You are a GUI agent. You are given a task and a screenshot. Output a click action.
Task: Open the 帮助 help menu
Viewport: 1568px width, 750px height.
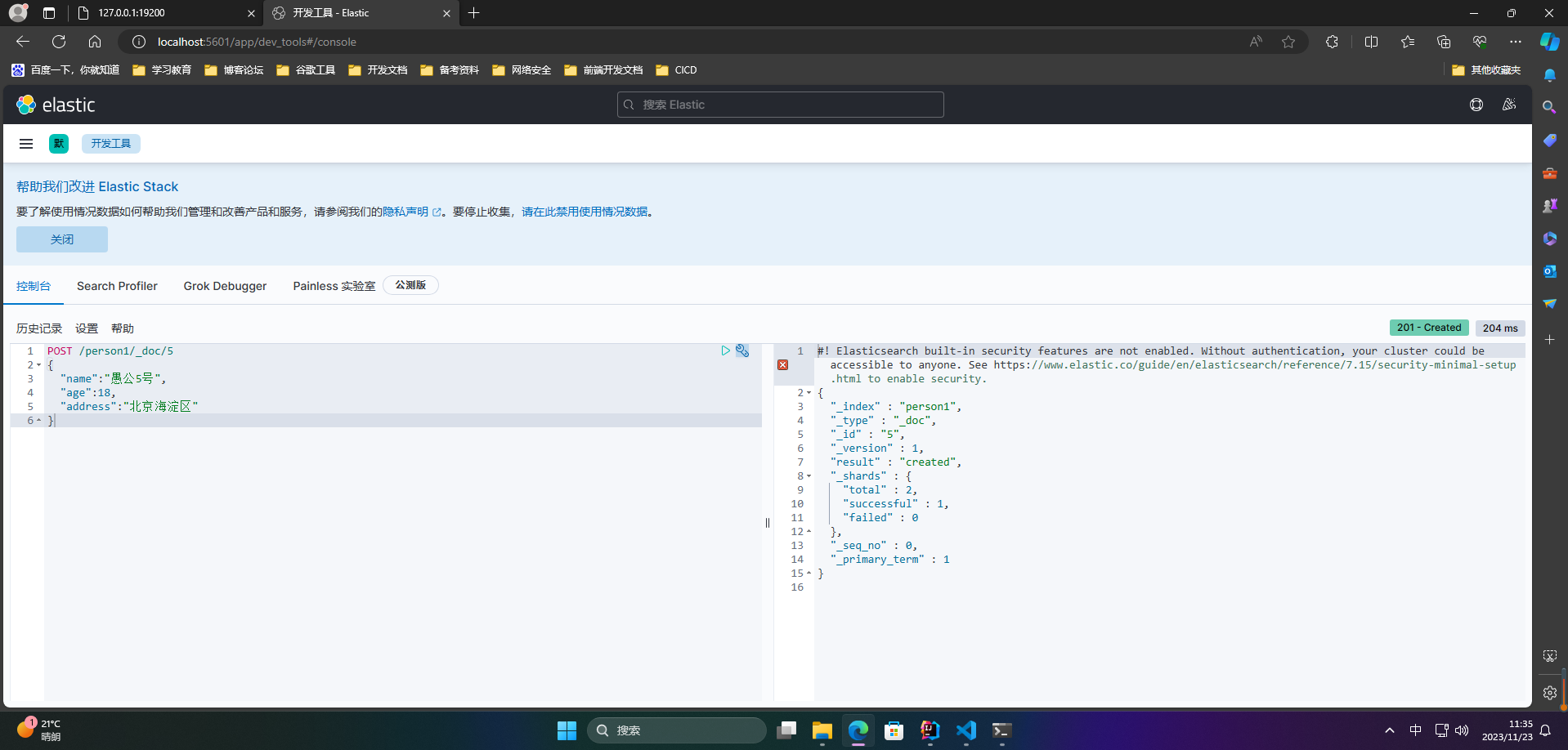click(x=123, y=328)
